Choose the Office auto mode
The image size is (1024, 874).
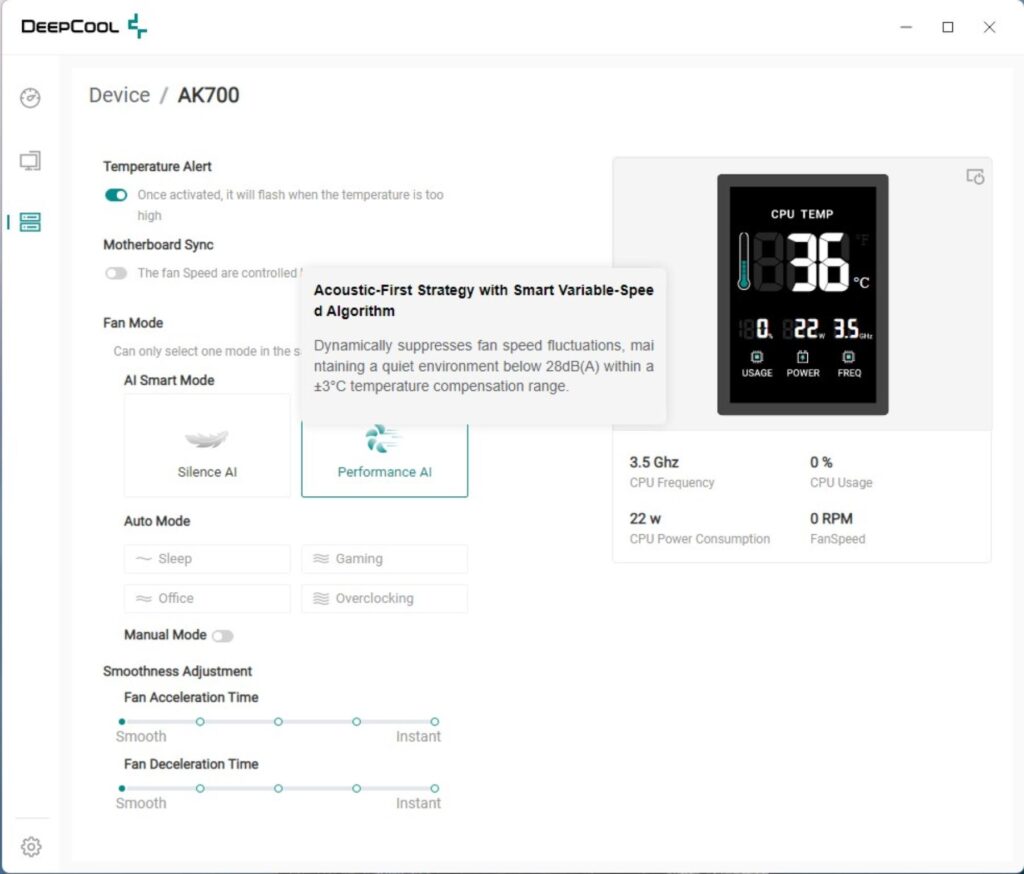(x=207, y=598)
